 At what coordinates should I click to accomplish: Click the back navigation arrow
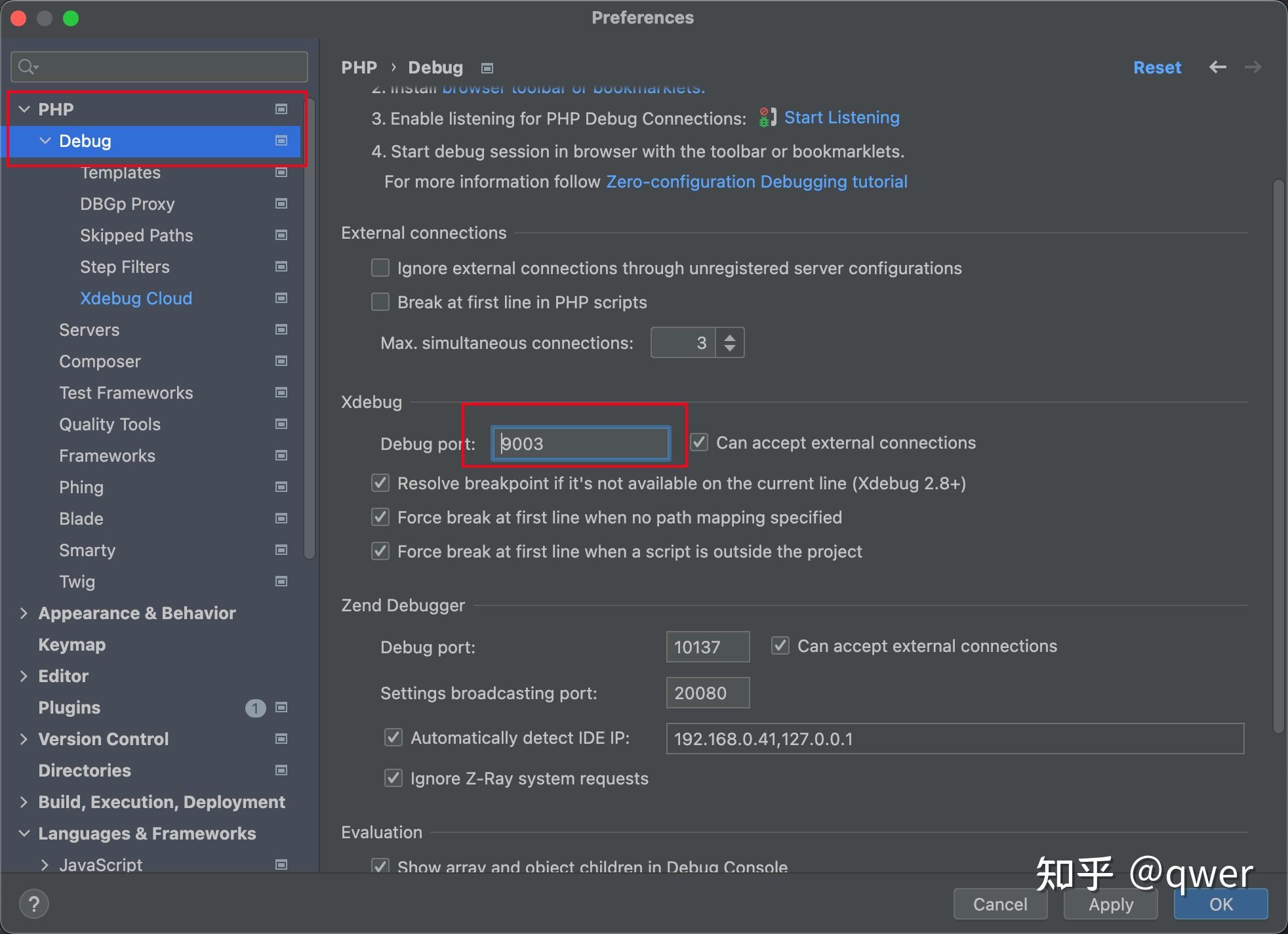1218,67
